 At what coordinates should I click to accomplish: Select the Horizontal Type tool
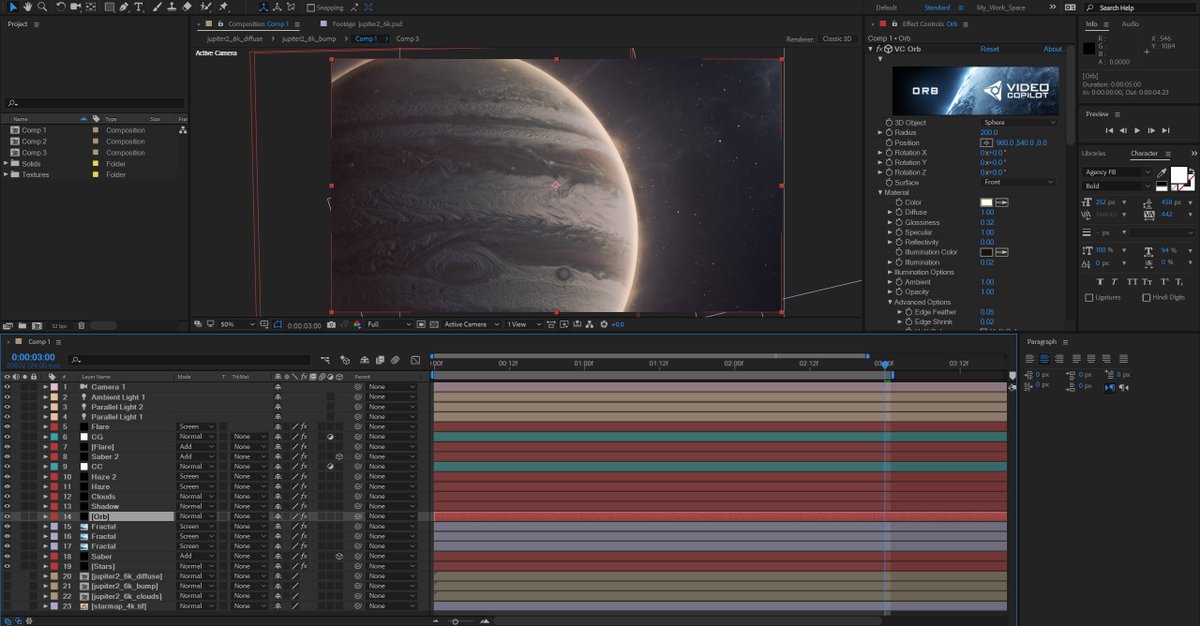(138, 7)
